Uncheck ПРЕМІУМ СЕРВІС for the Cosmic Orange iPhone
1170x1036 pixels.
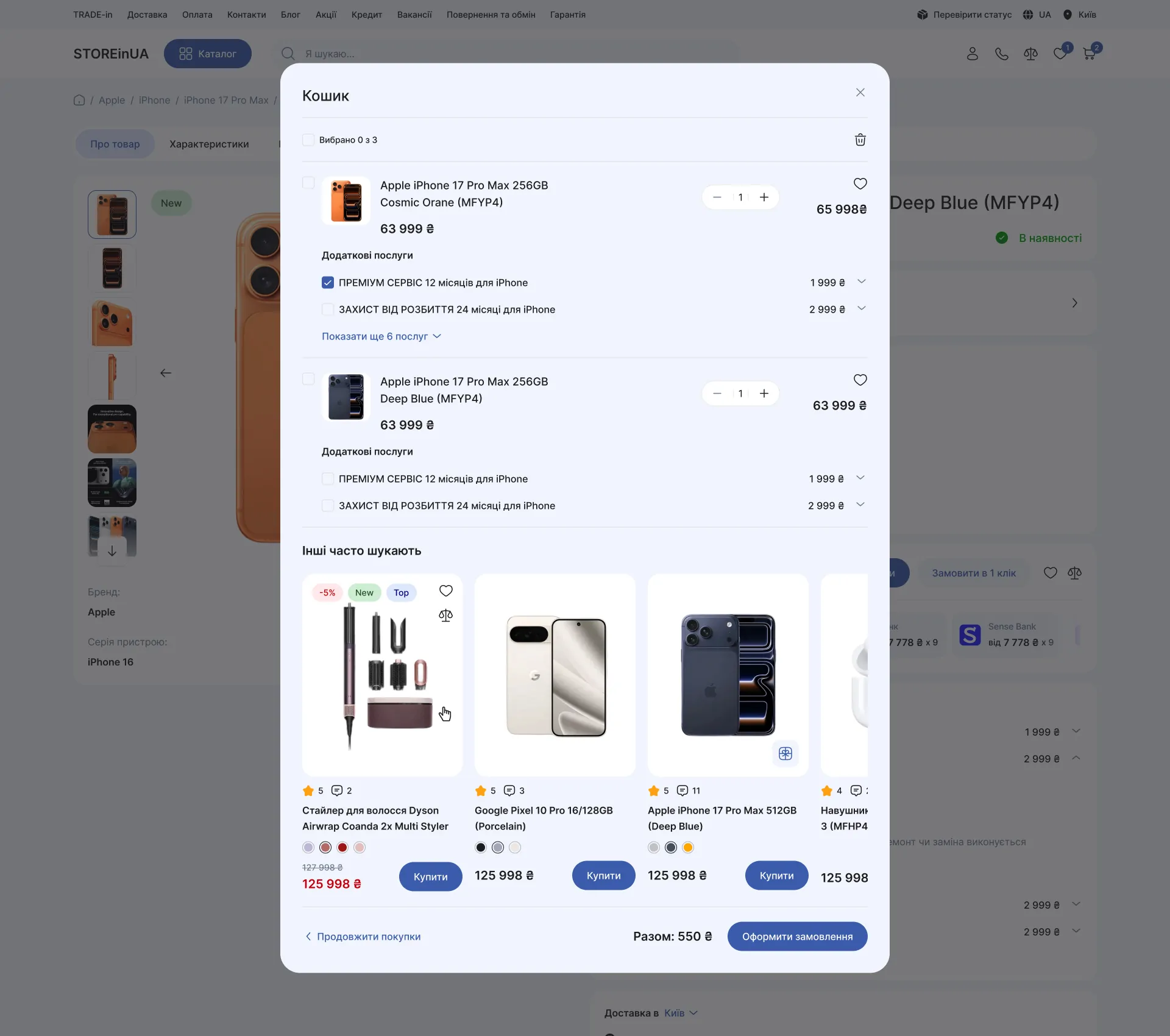tap(328, 282)
